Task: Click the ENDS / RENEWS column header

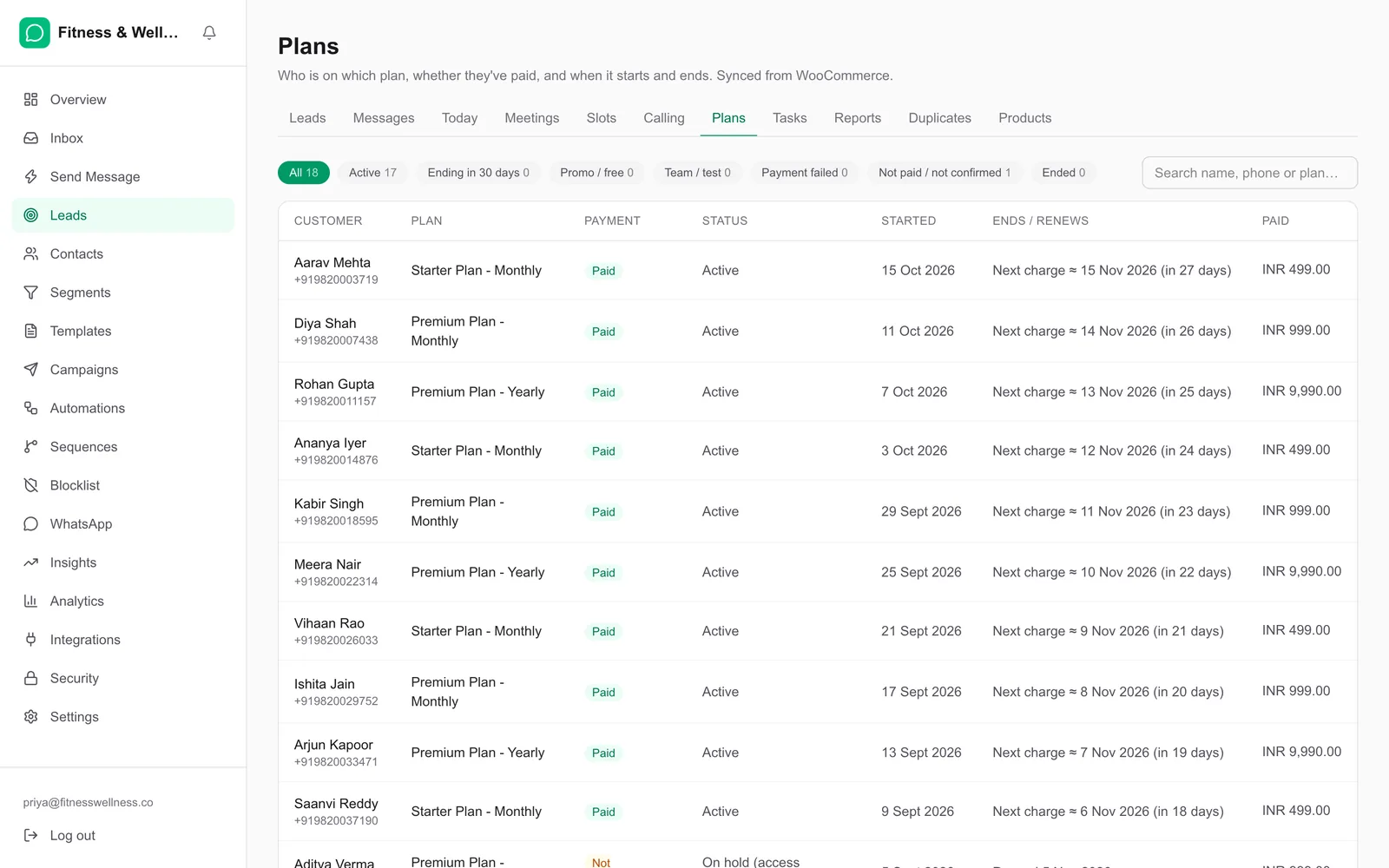Action: [1040, 221]
